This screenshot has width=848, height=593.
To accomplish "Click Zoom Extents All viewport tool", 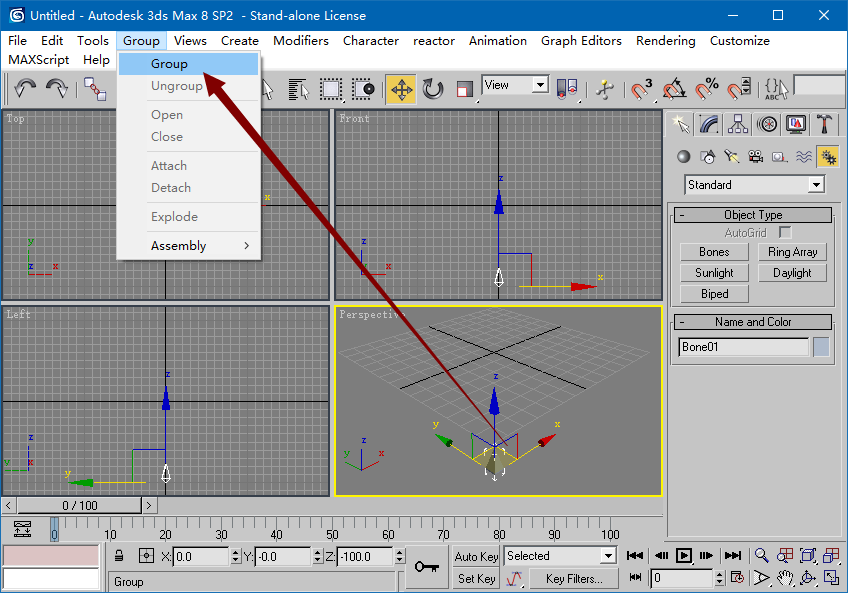I will tap(831, 556).
